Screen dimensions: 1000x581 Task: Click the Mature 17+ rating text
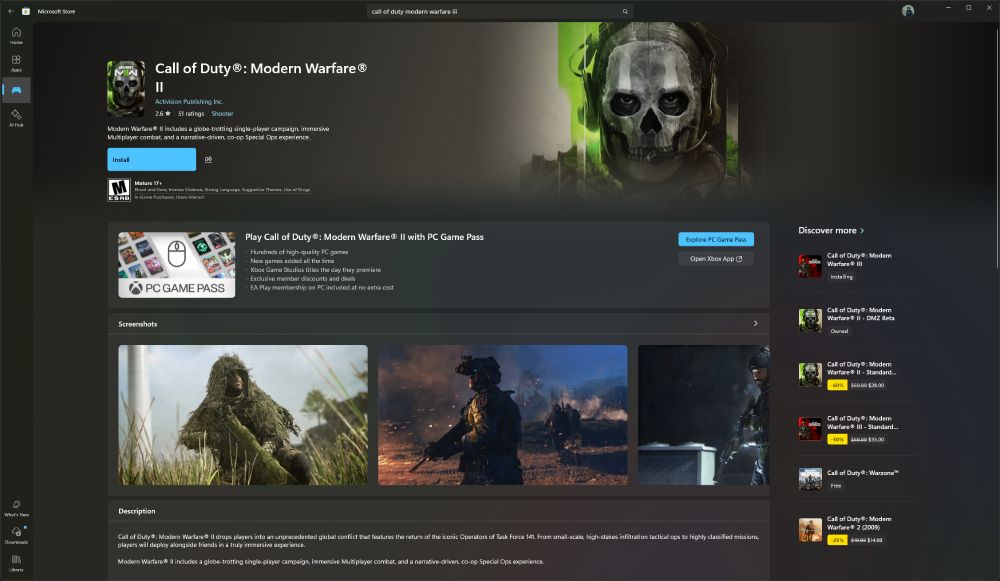click(148, 183)
